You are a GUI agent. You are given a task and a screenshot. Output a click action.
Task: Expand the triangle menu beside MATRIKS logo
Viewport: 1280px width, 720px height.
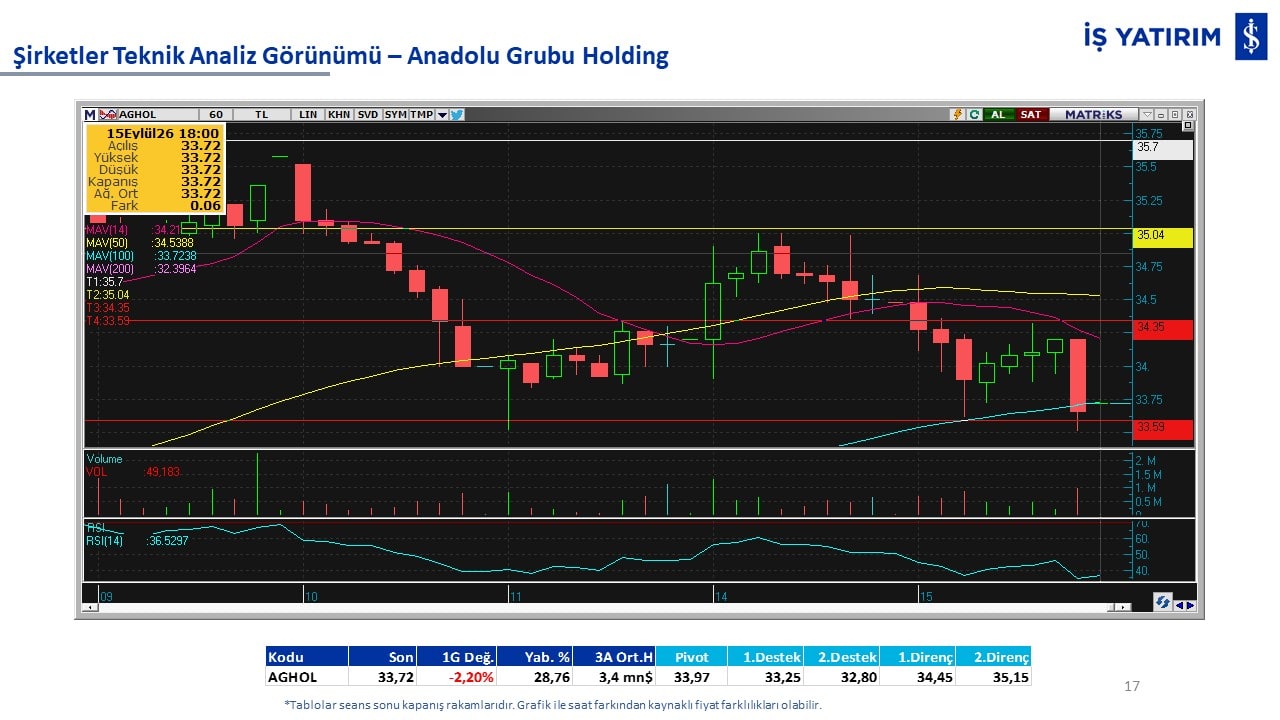pyautogui.click(x=1147, y=114)
